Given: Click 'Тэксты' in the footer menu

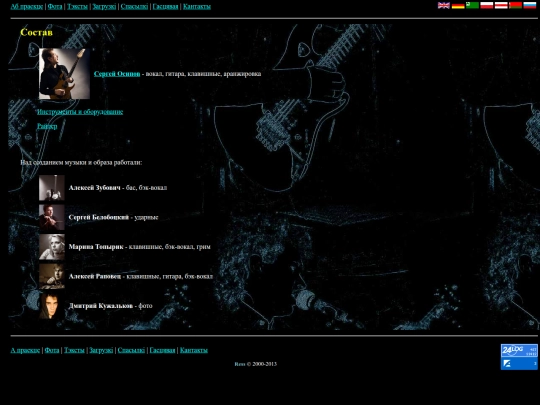Looking at the screenshot, I should [x=74, y=350].
